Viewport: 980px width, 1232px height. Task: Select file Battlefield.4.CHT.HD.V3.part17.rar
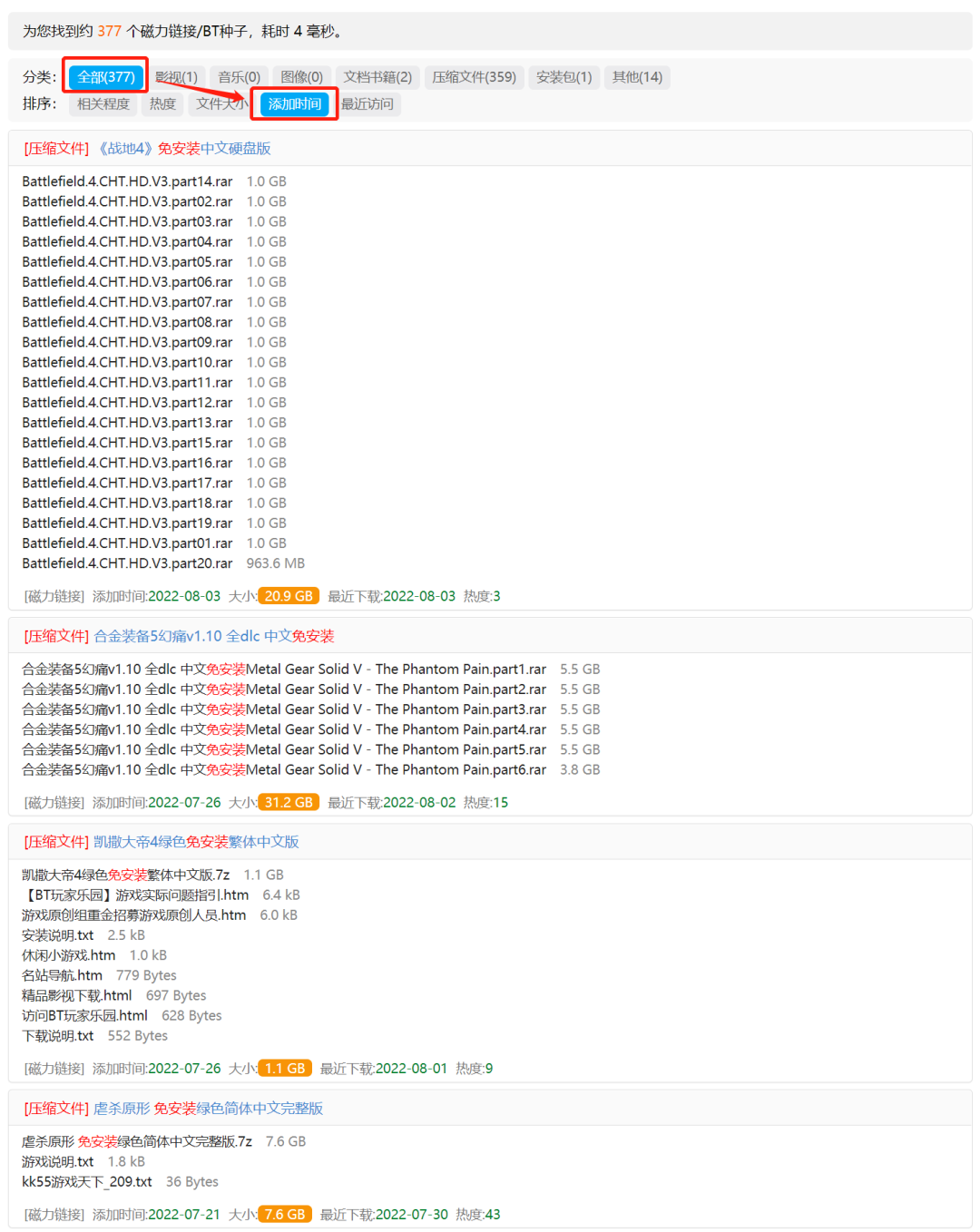coord(127,483)
